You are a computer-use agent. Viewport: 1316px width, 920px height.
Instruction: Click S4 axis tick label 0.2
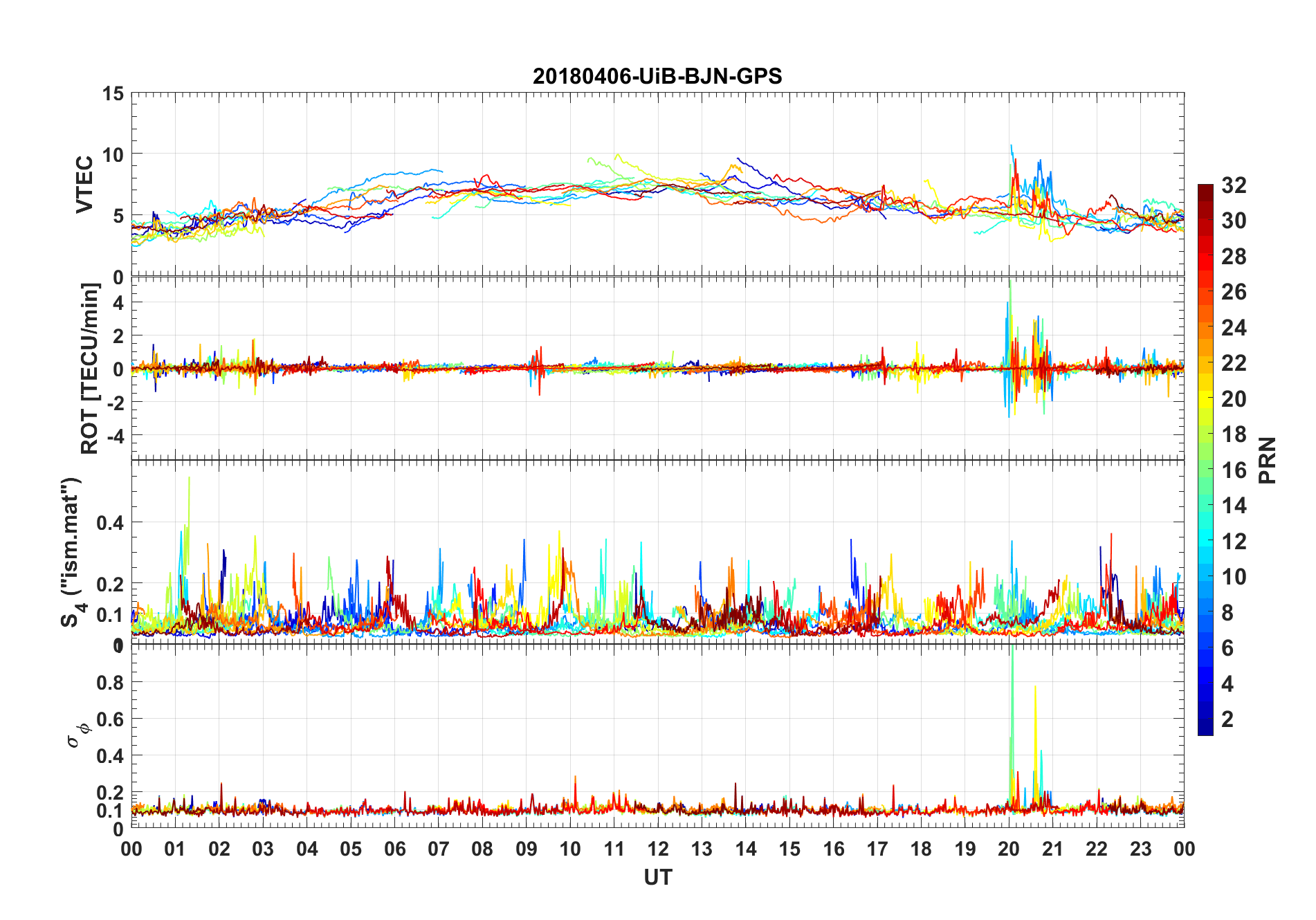[x=110, y=585]
